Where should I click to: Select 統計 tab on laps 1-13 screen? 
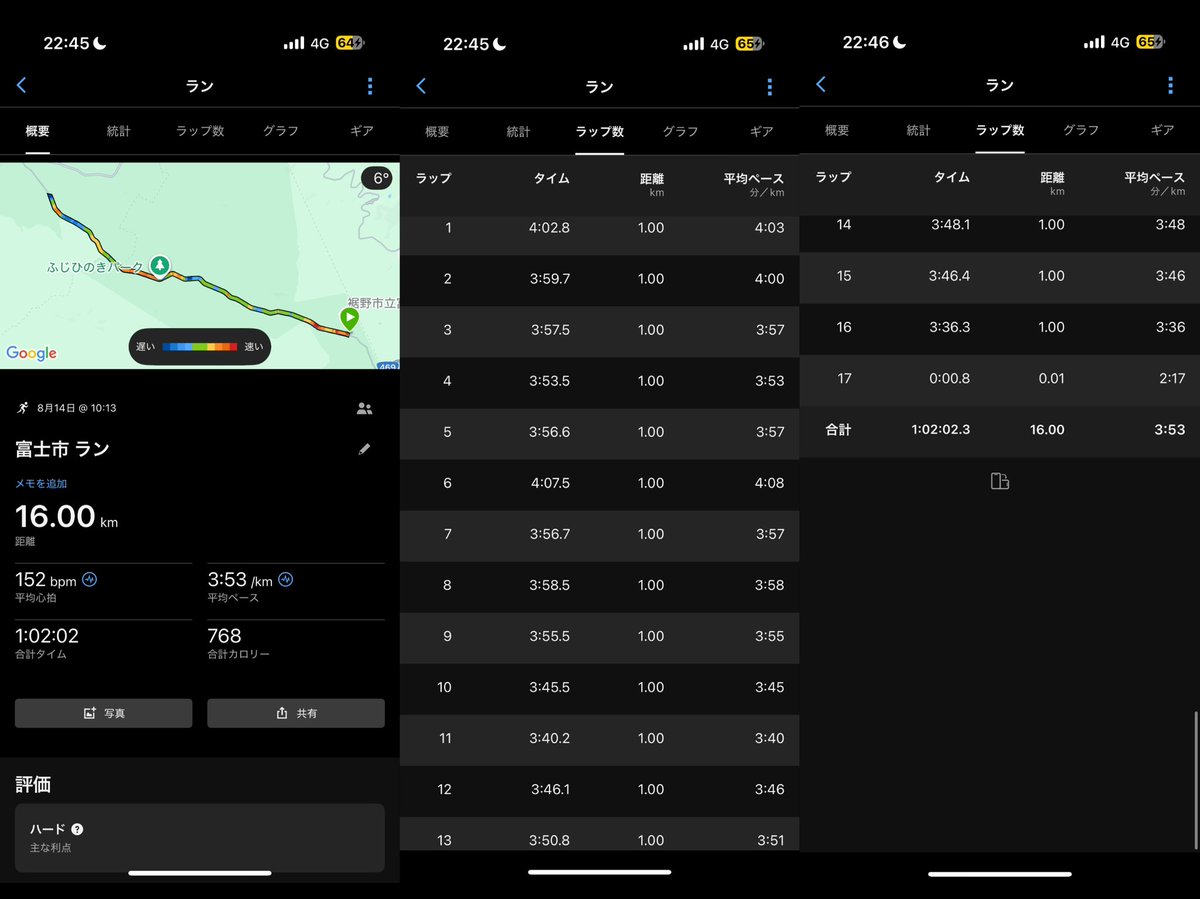[519, 131]
